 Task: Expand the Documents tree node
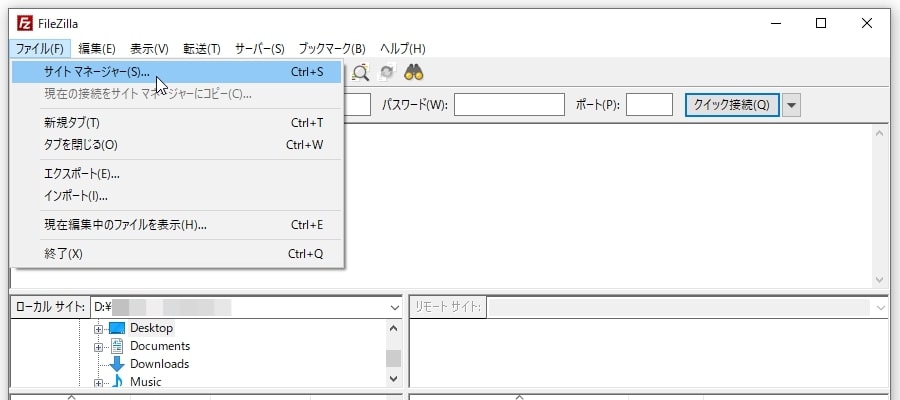pyautogui.click(x=99, y=346)
